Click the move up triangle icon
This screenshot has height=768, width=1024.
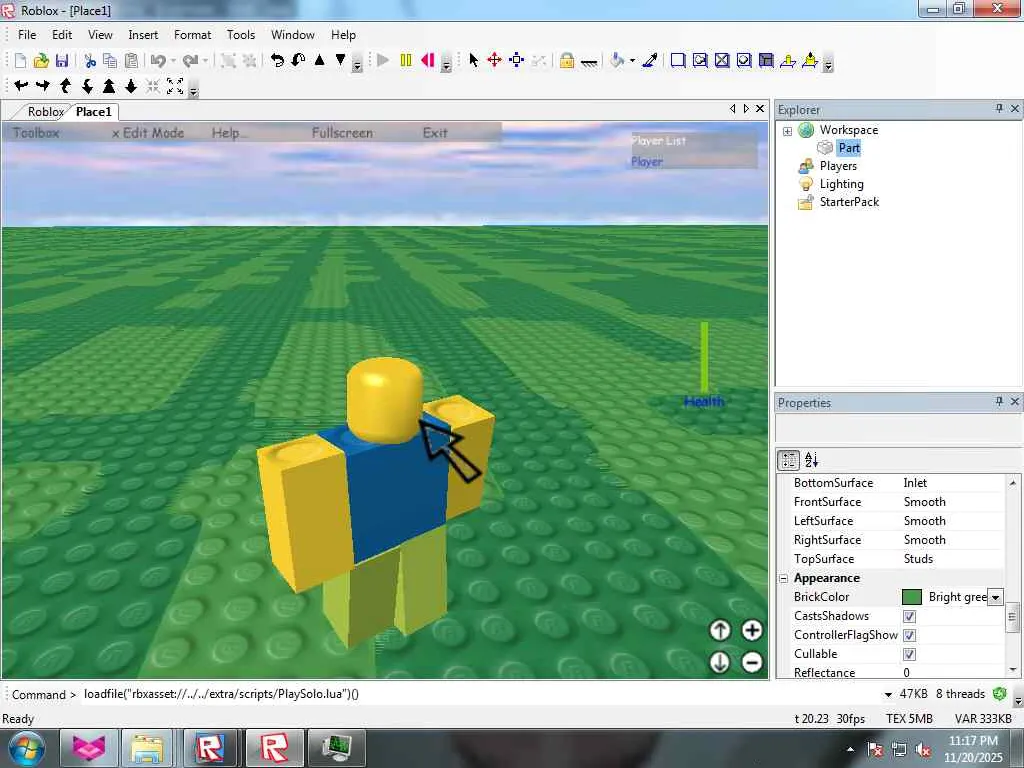pos(319,60)
